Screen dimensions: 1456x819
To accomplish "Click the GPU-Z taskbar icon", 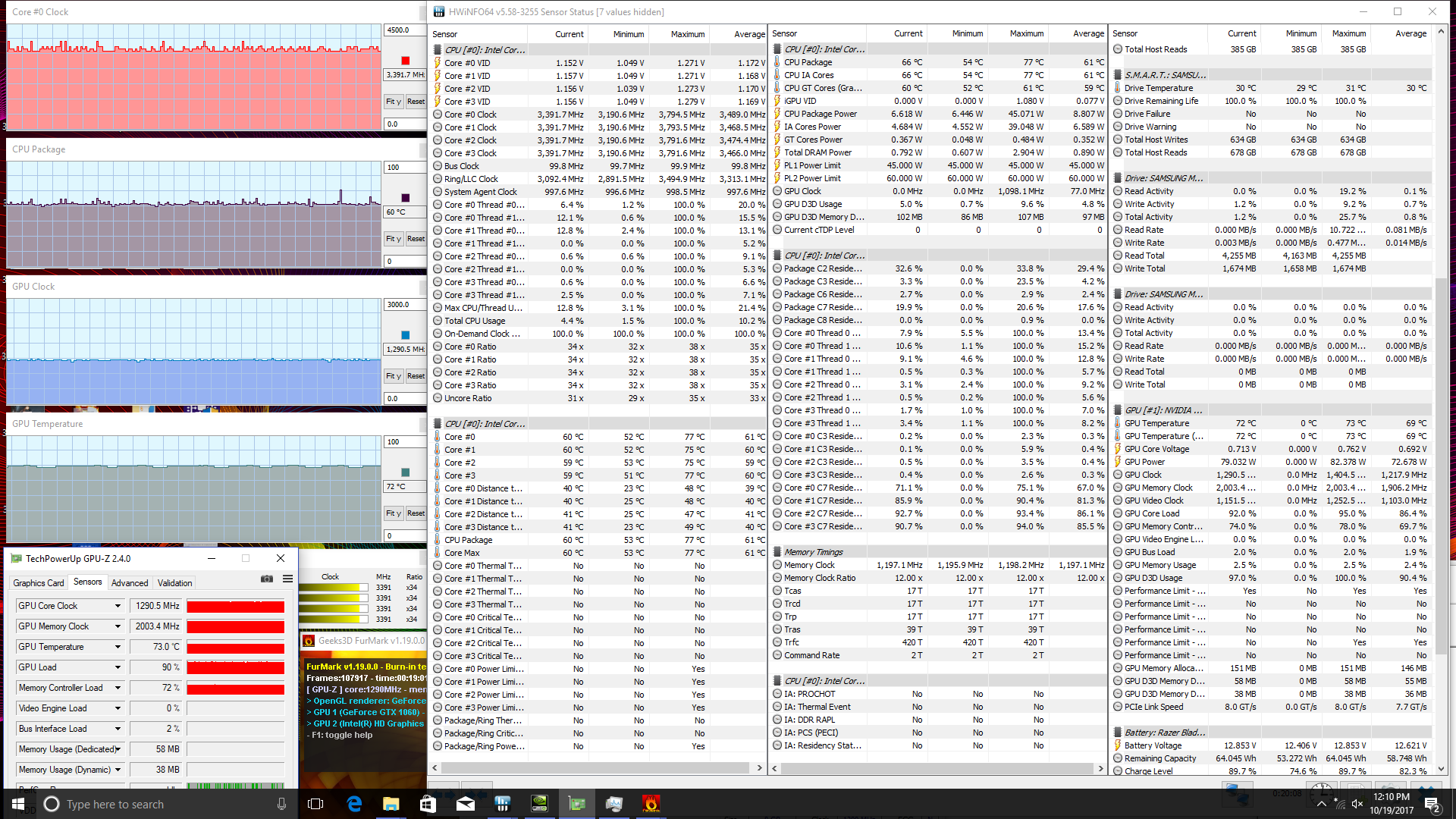I will 576,803.
